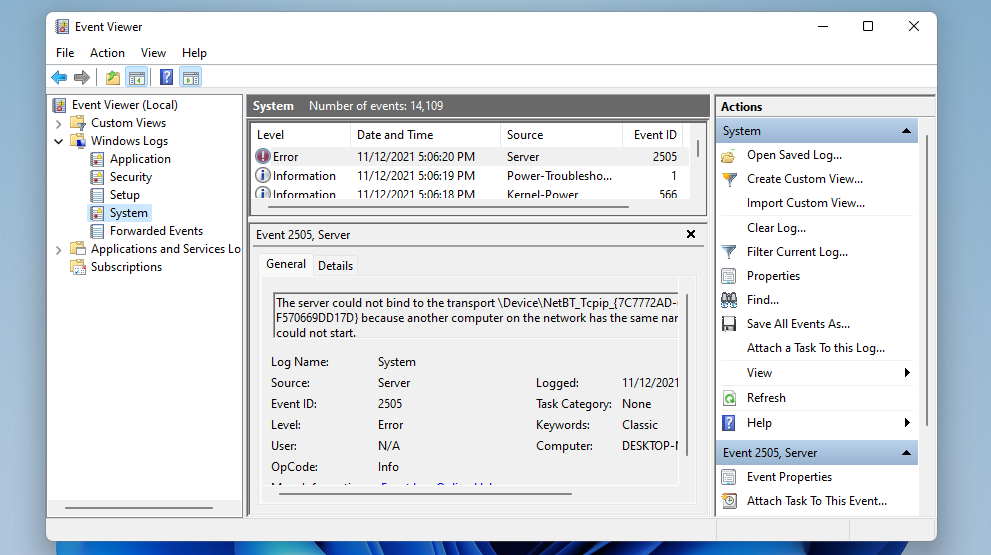Image resolution: width=991 pixels, height=555 pixels.
Task: Collapse the Event 2505, Server actions section
Action: (906, 453)
